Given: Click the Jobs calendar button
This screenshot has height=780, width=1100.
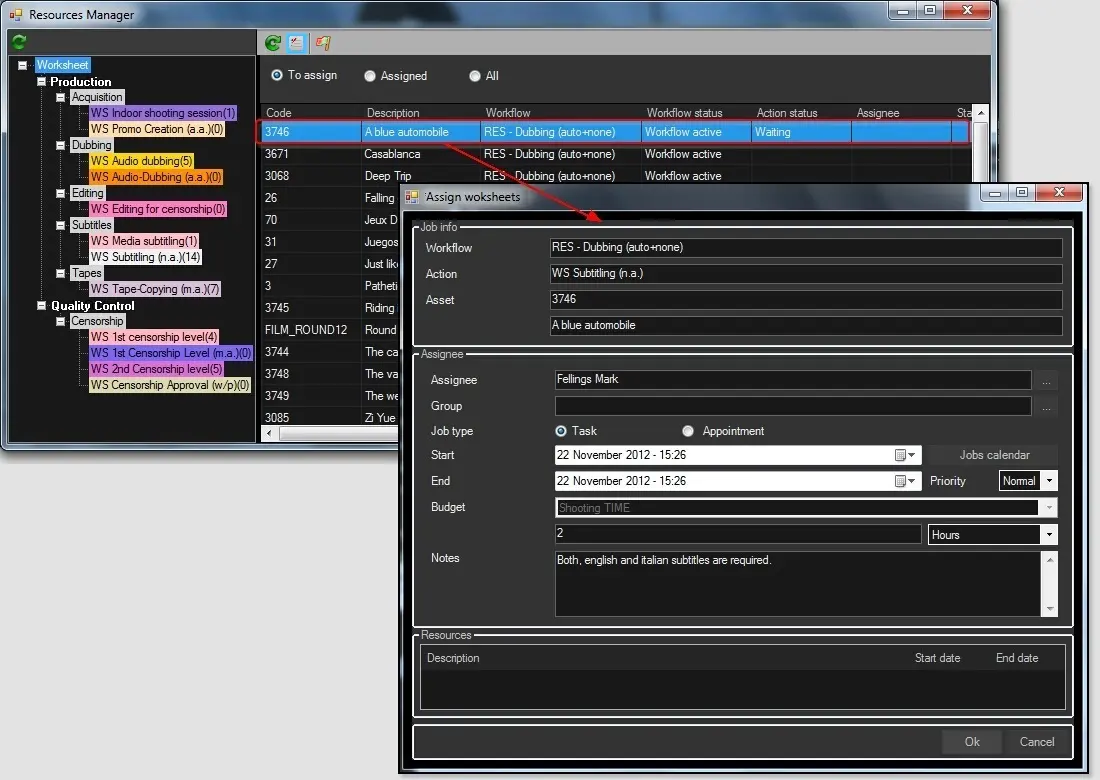Looking at the screenshot, I should point(993,455).
